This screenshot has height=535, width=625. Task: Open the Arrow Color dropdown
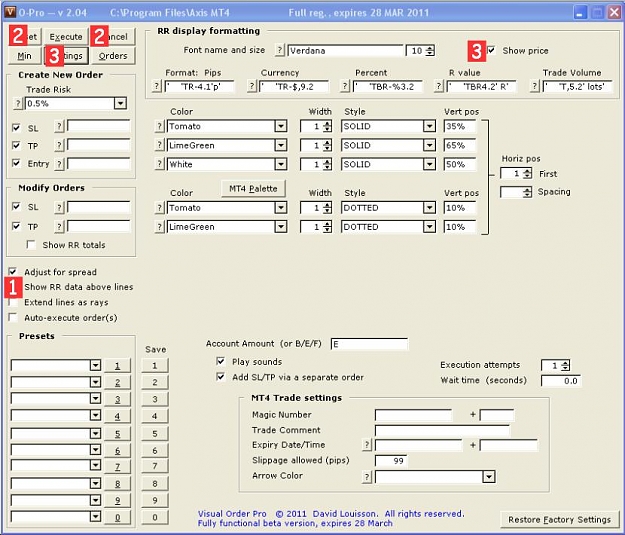click(489, 476)
